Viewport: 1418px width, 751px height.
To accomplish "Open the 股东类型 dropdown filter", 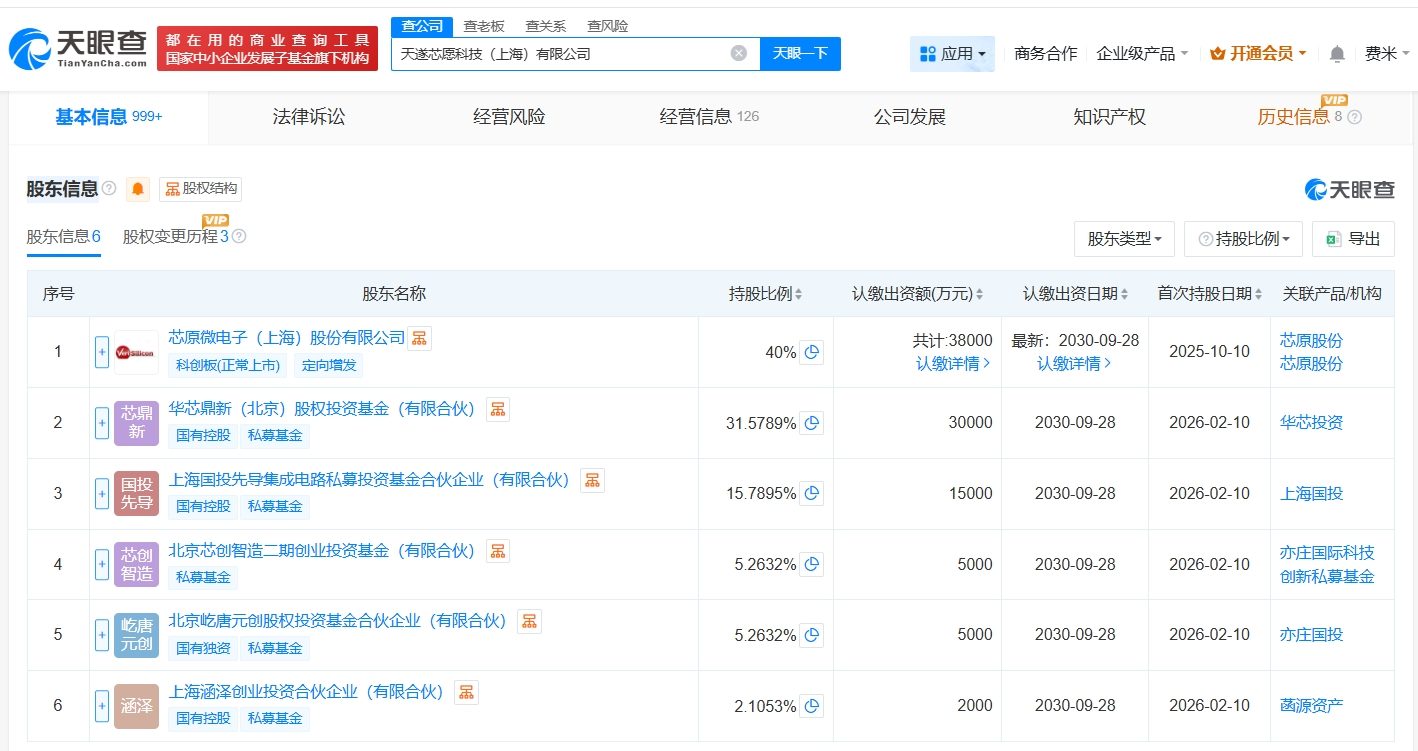I will point(1124,239).
